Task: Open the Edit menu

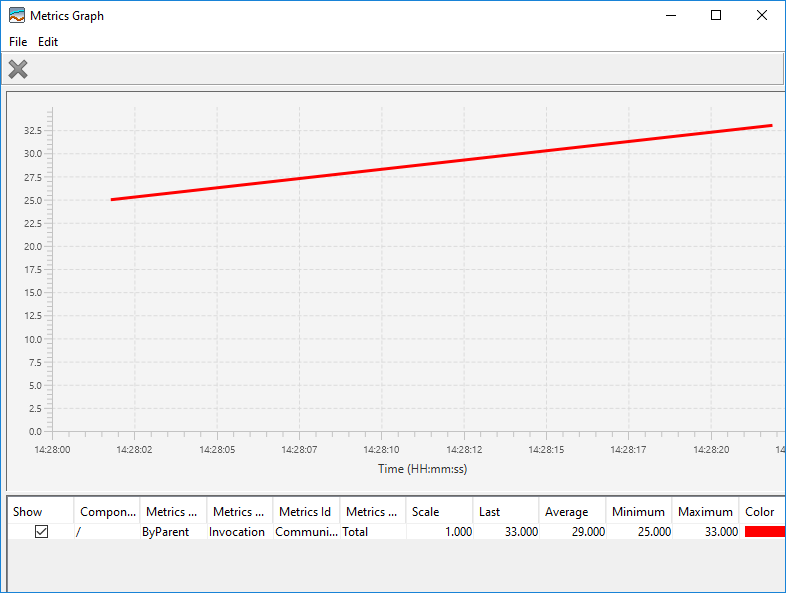Action: tap(48, 42)
